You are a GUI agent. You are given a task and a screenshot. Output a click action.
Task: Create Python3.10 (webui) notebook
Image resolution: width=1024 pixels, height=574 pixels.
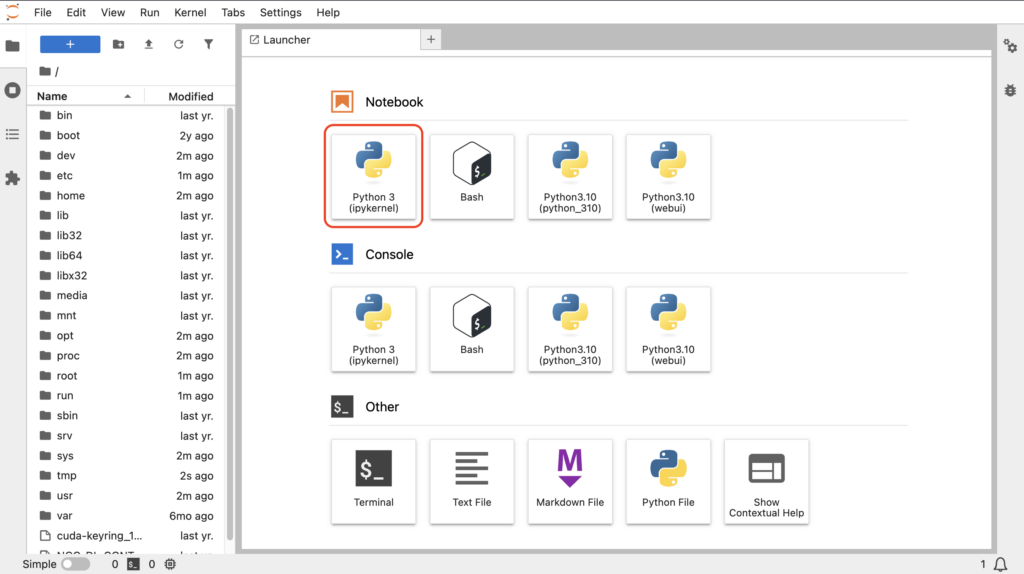(x=668, y=176)
